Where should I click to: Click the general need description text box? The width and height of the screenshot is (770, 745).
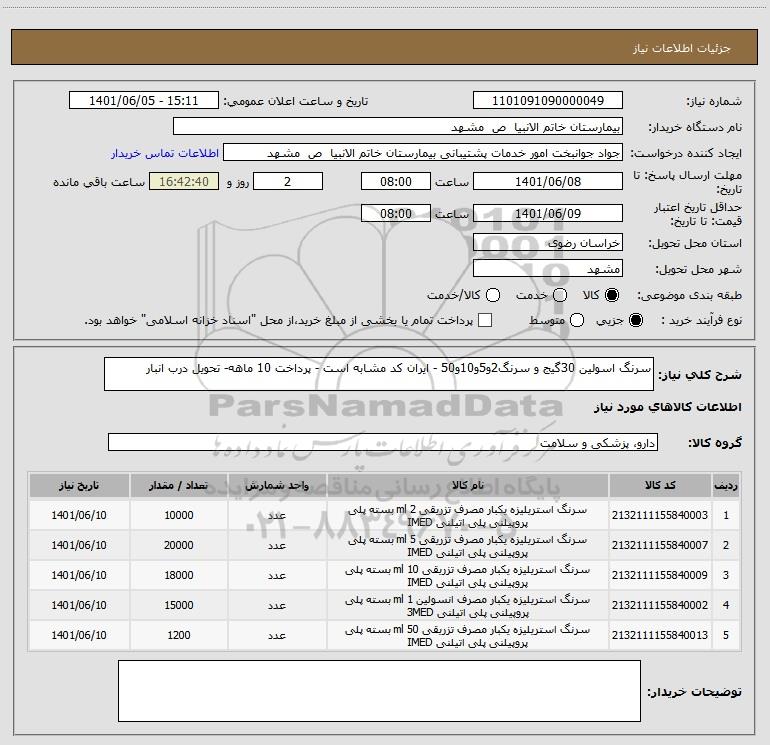point(379,374)
